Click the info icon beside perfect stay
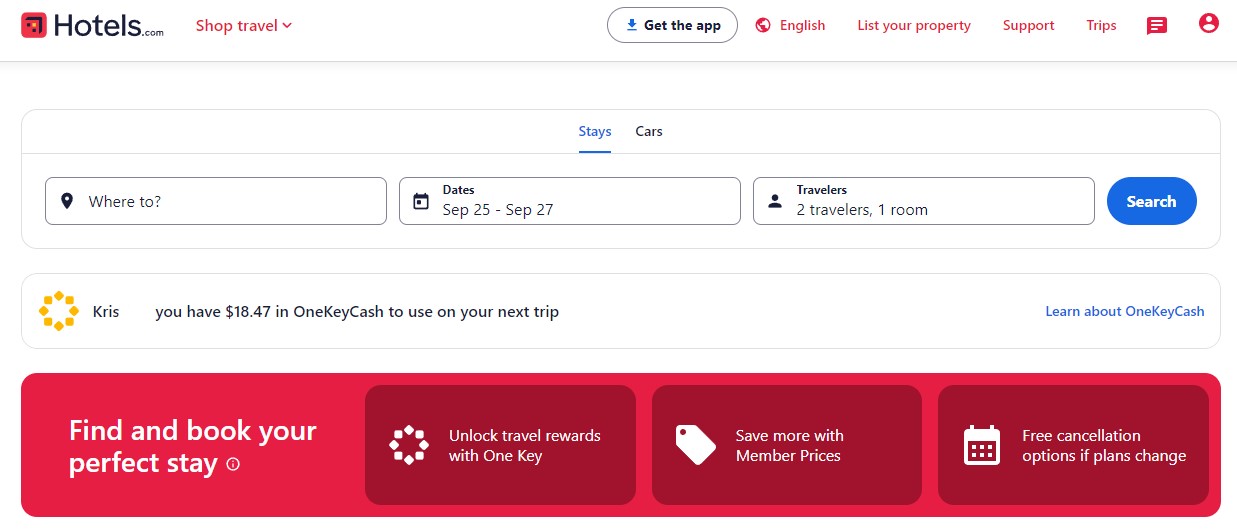Viewport: 1237px width, 529px height. [233, 464]
